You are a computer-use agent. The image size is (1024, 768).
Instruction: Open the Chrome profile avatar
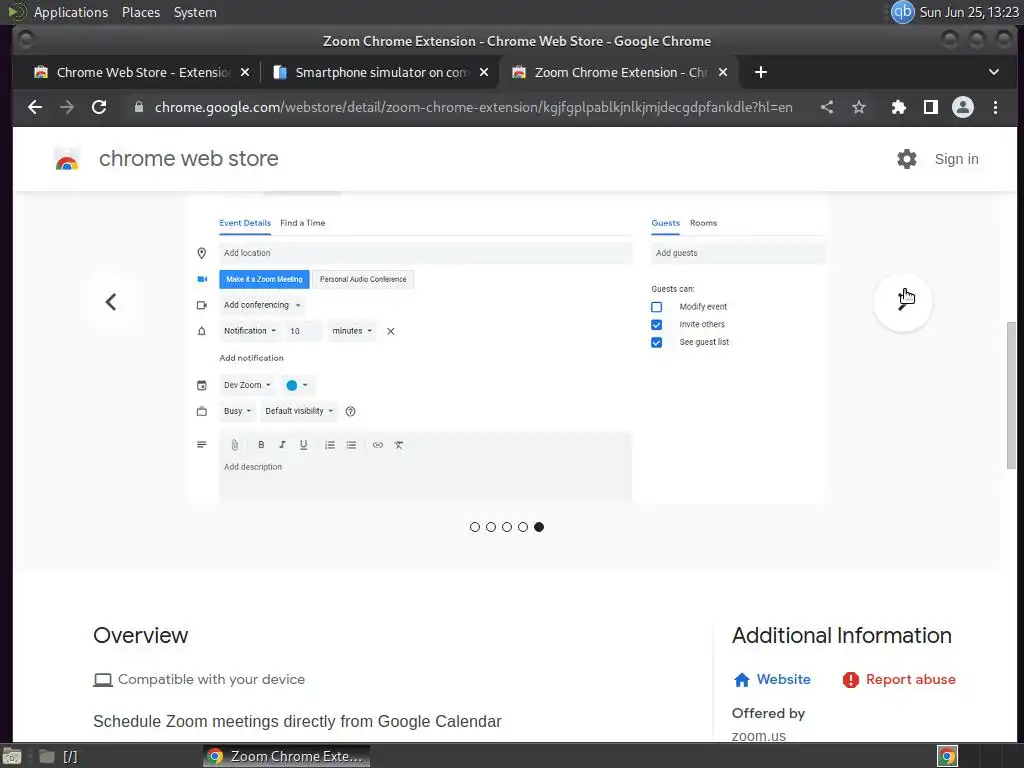(963, 107)
